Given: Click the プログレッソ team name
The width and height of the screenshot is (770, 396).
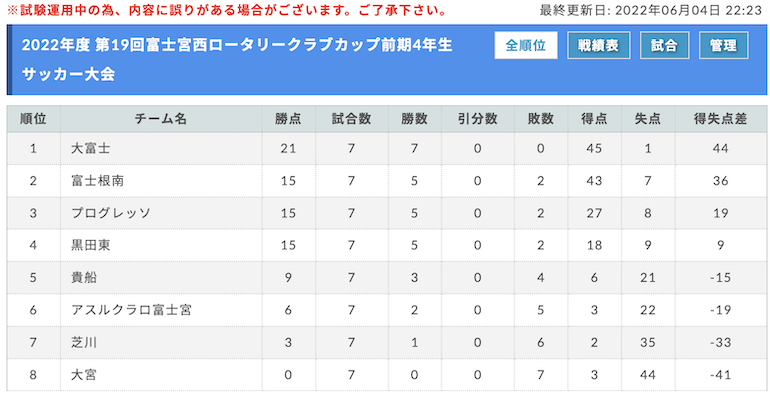Looking at the screenshot, I should [x=111, y=213].
